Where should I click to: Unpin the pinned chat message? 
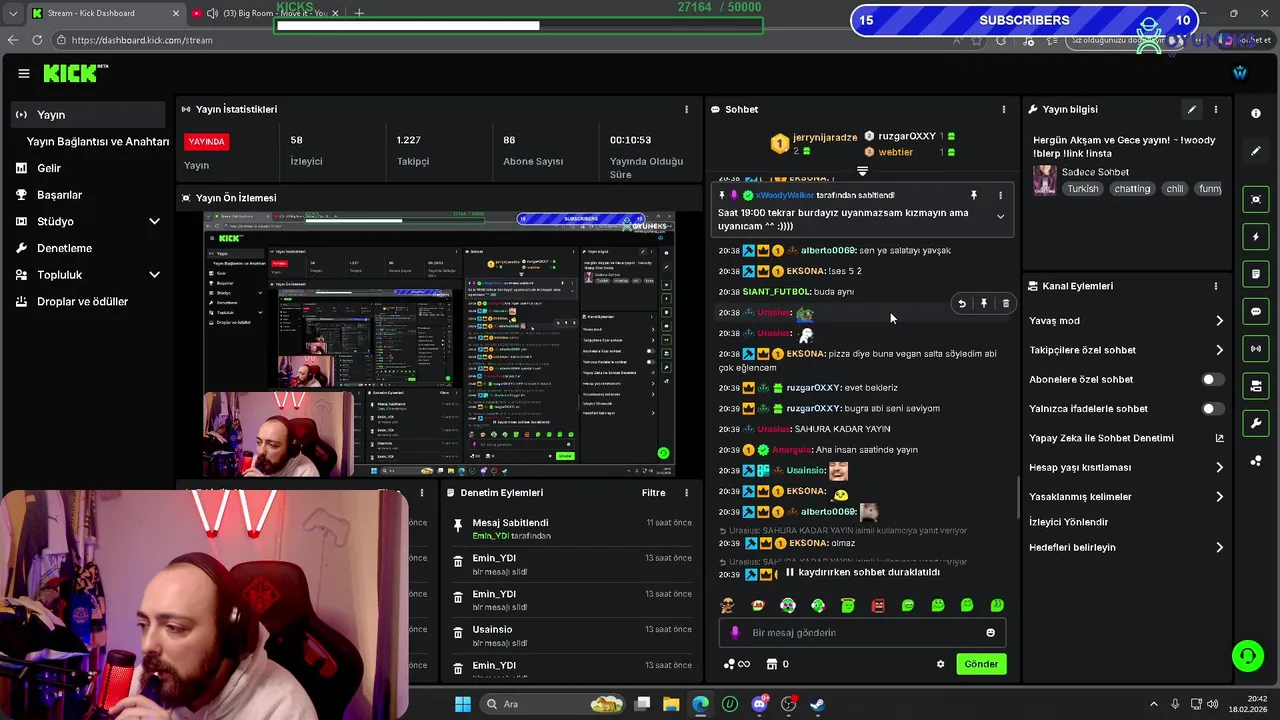tap(973, 195)
